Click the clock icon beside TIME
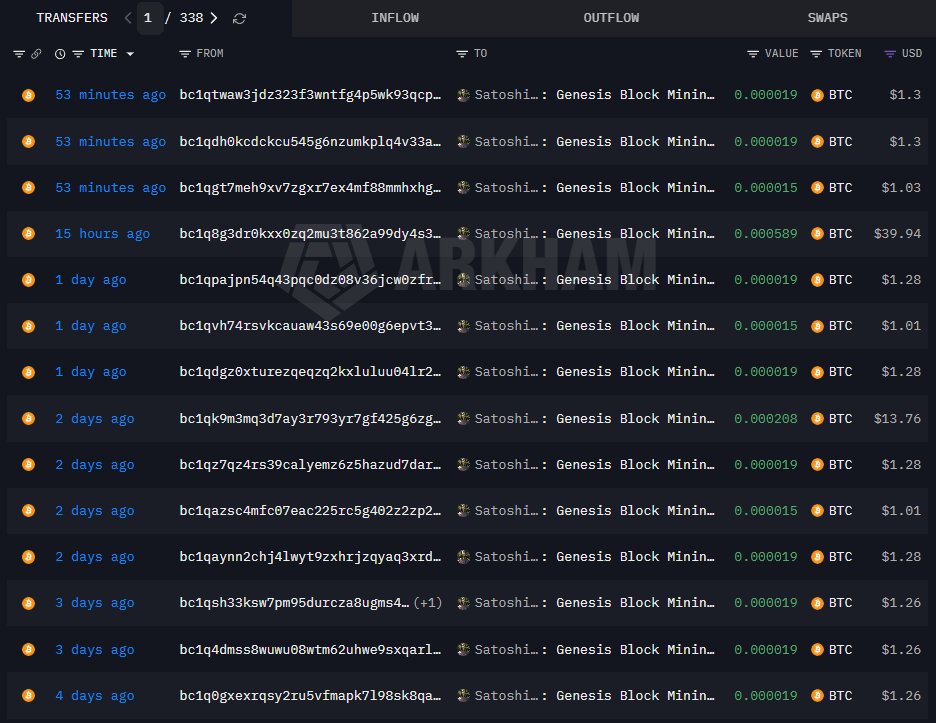Image resolution: width=936 pixels, height=723 pixels. point(60,54)
